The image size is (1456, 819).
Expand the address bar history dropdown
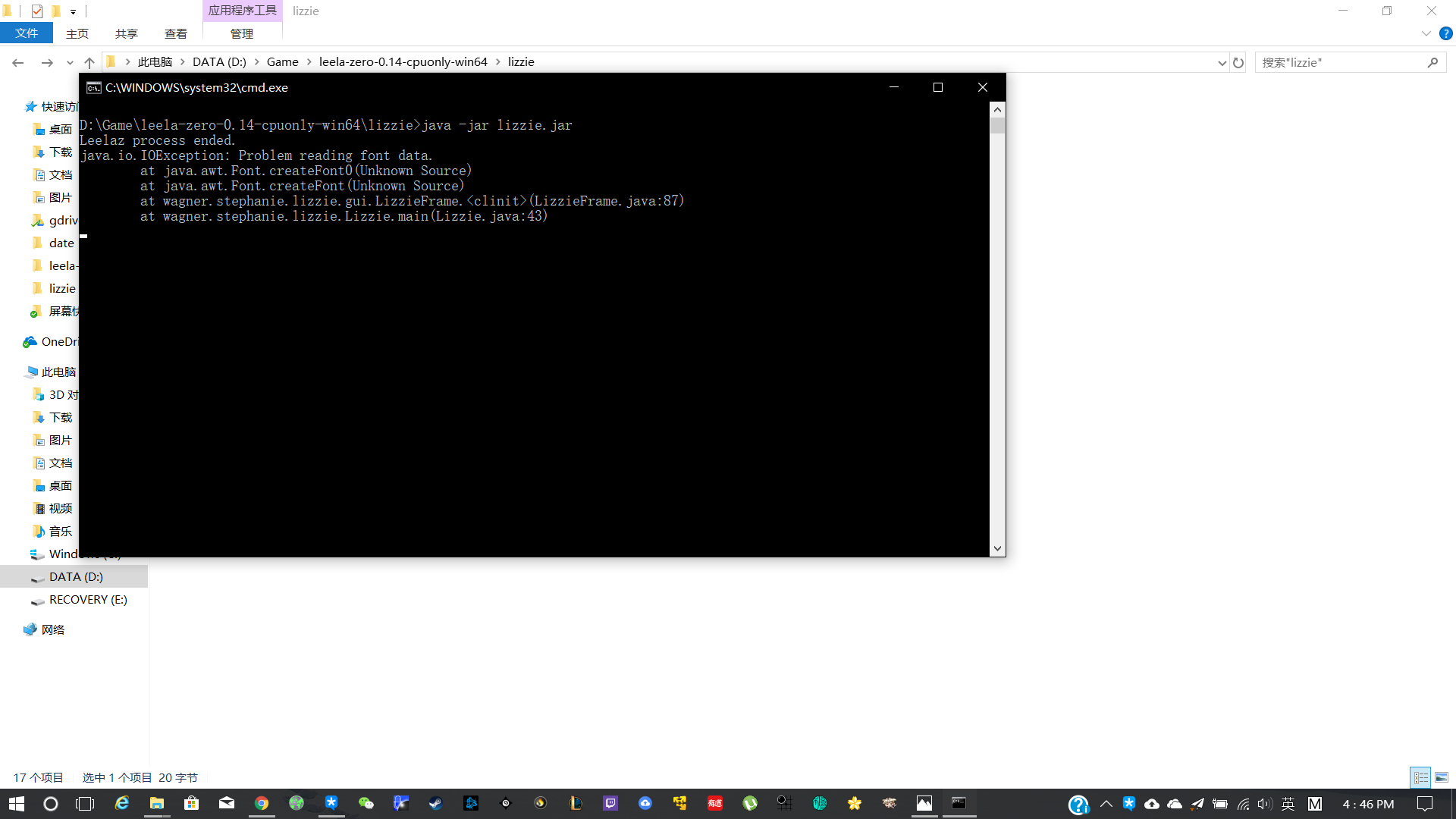point(1221,62)
